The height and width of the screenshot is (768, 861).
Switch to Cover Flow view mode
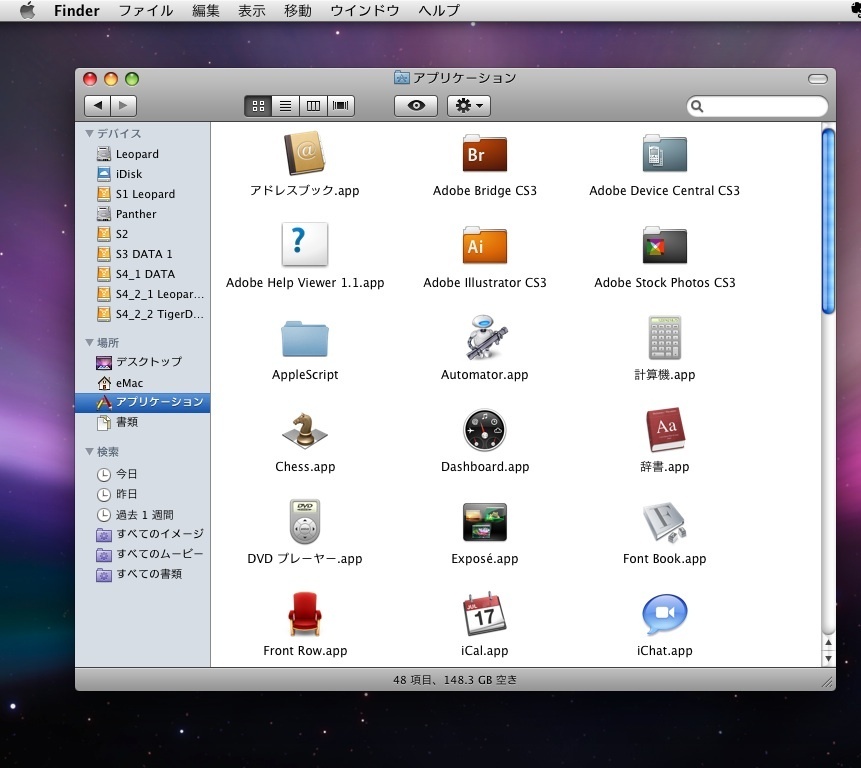click(341, 106)
